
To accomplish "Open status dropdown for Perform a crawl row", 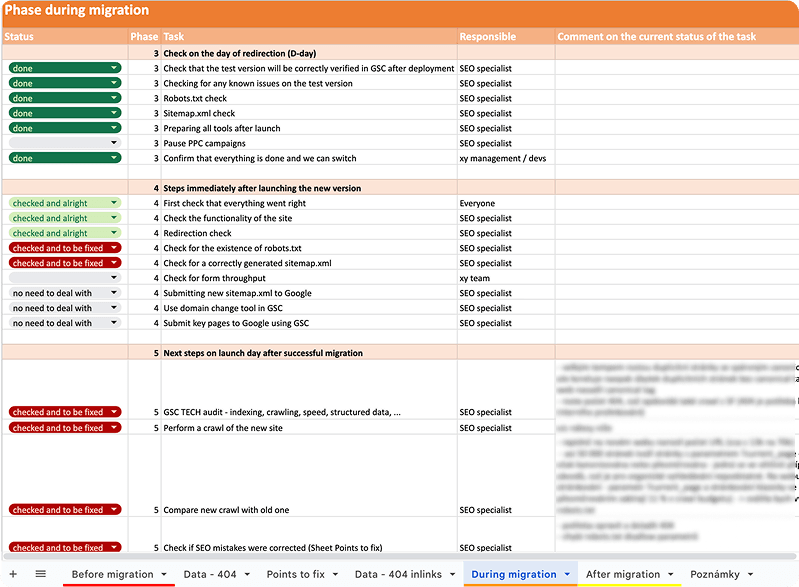I will 114,427.
